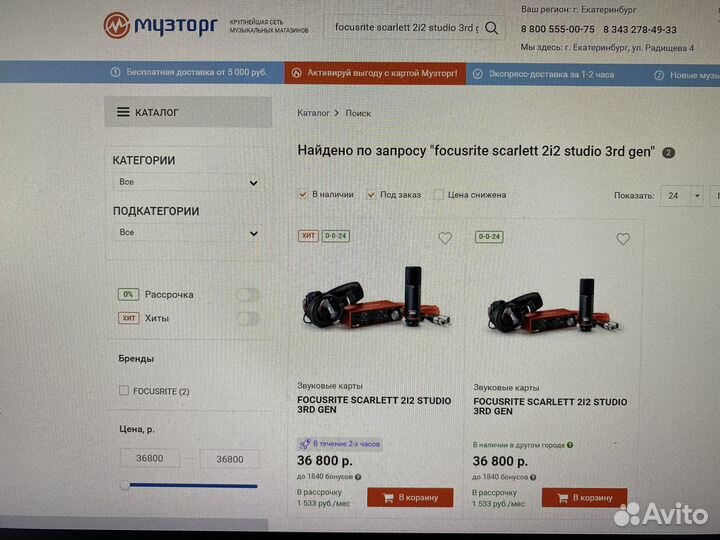Uncheck the 'В наличии' checkbox
720x540 pixels.
point(303,195)
